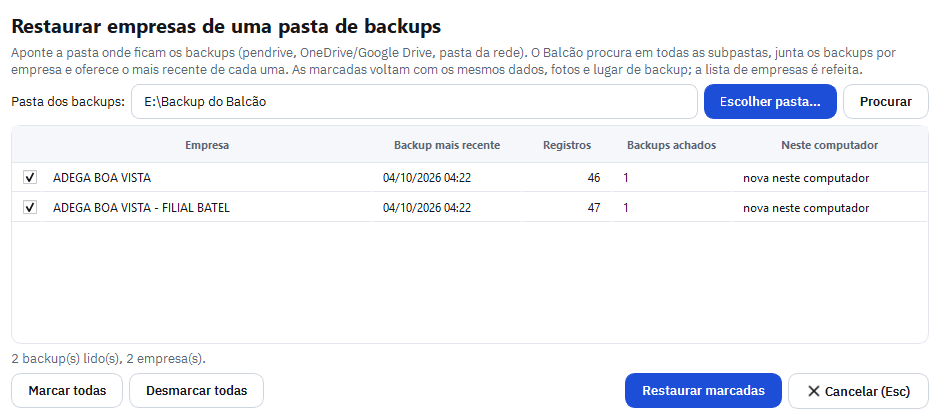940x420 pixels.
Task: Click the Backups achados column header
Action: (x=671, y=145)
